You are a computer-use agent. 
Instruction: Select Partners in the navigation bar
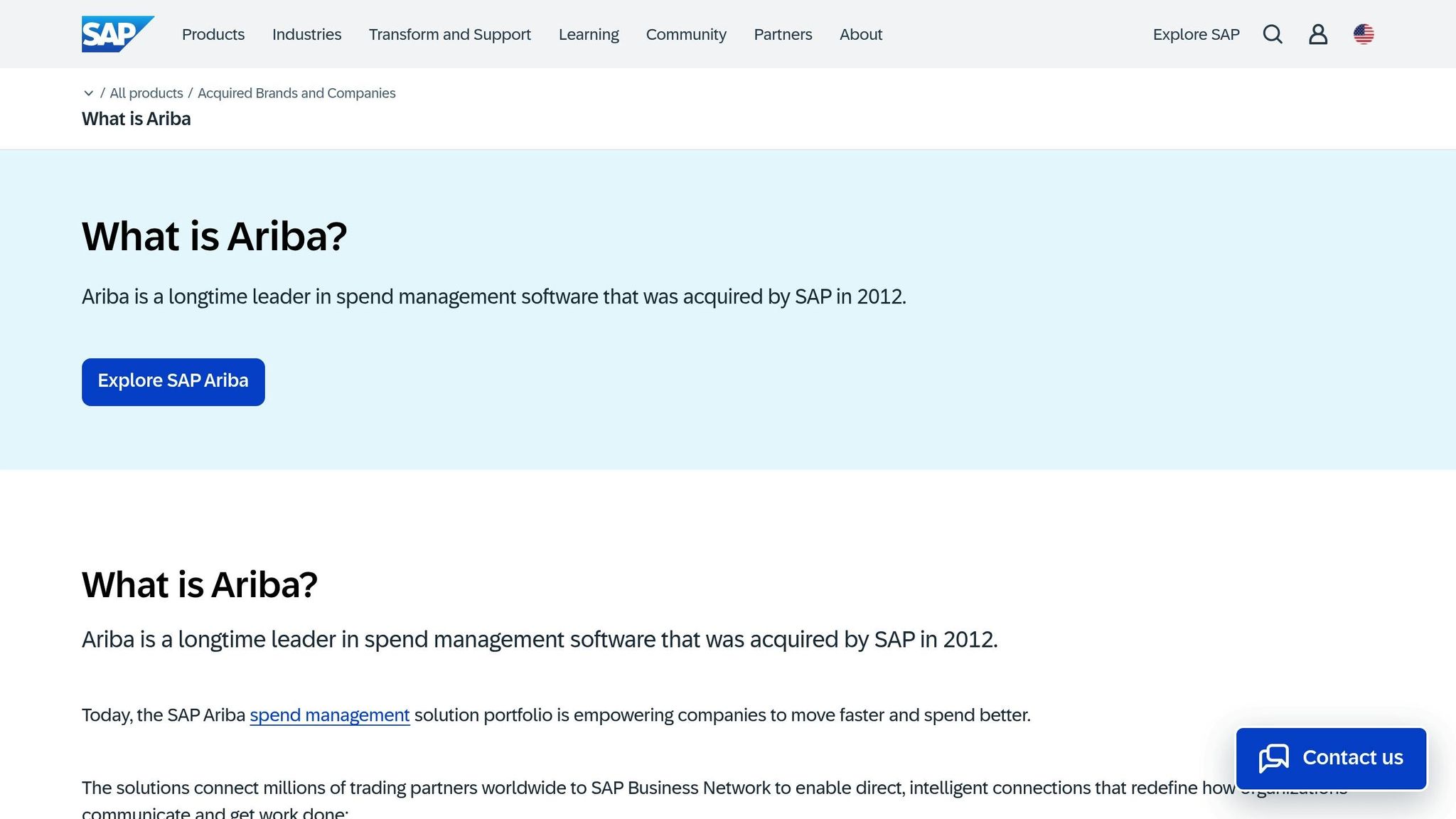pos(782,34)
